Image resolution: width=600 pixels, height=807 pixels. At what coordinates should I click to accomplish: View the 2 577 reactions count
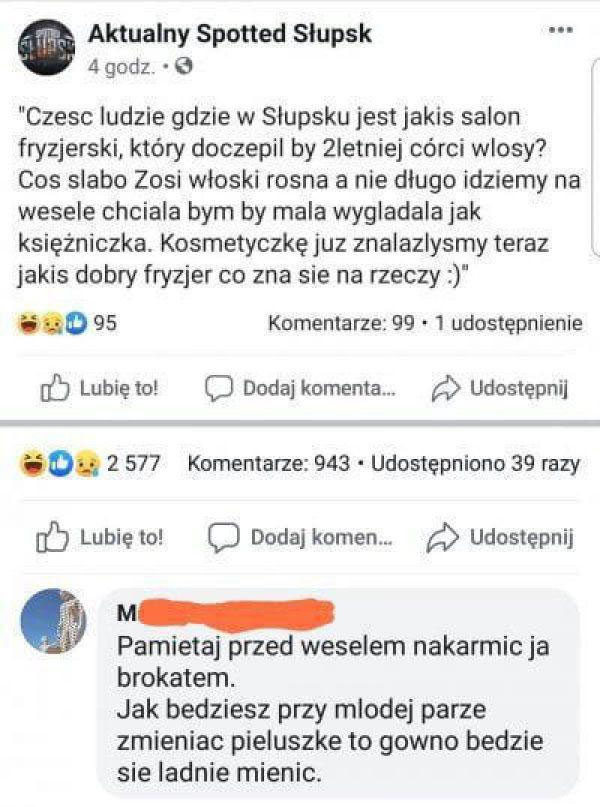tap(134, 463)
